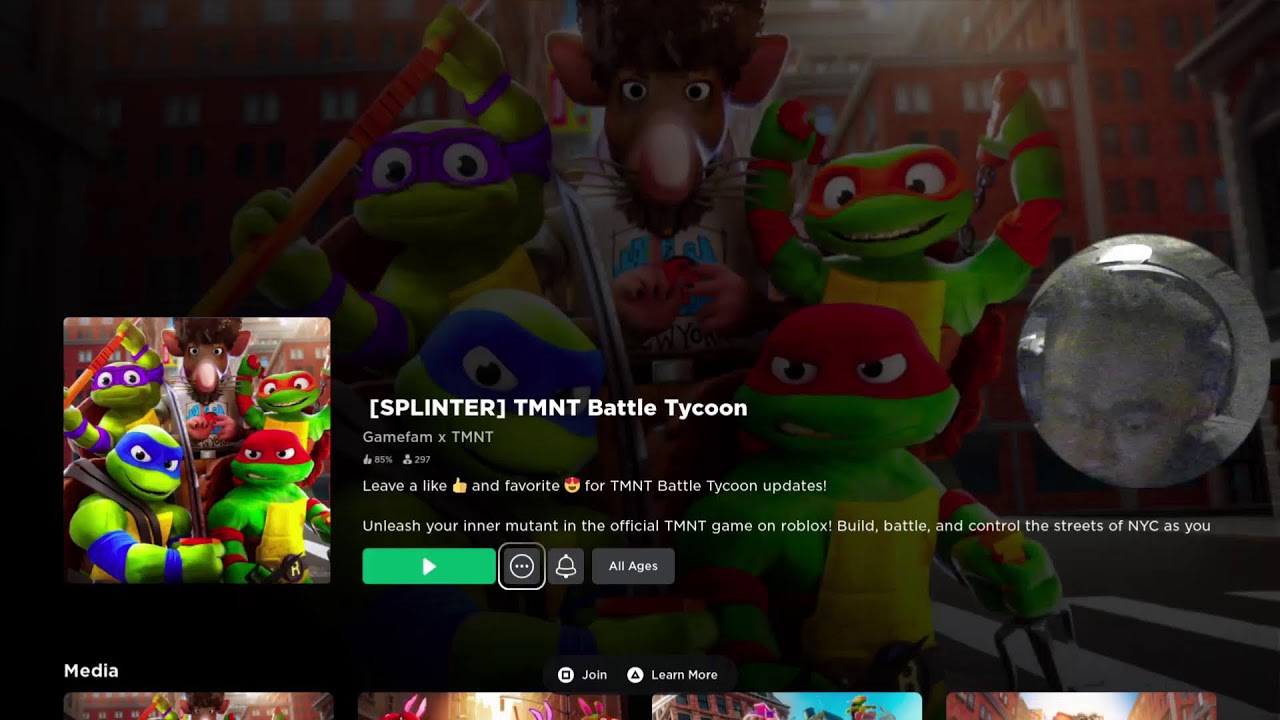
Task: Open the Gamefam x TMNT creator link
Action: pyautogui.click(x=428, y=437)
